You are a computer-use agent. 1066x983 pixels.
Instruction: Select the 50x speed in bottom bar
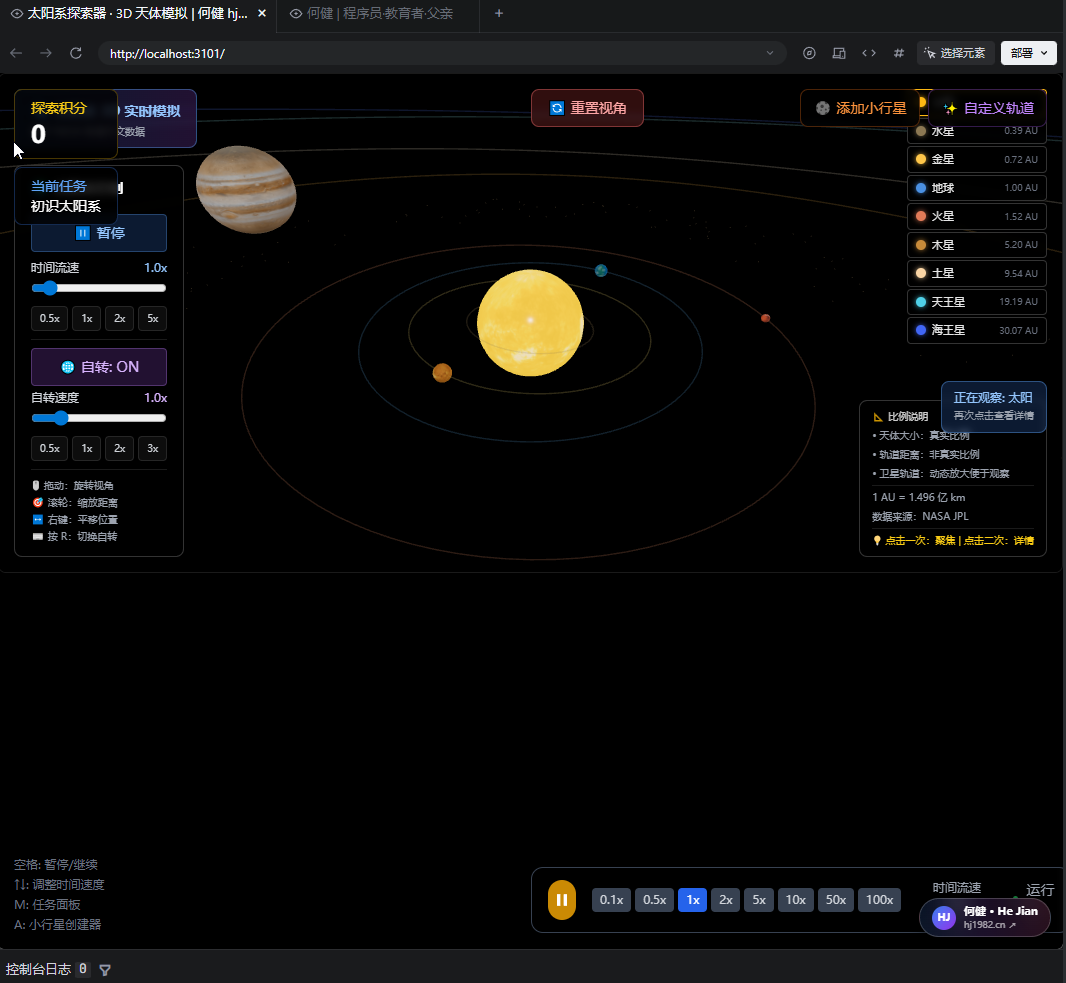(x=836, y=900)
